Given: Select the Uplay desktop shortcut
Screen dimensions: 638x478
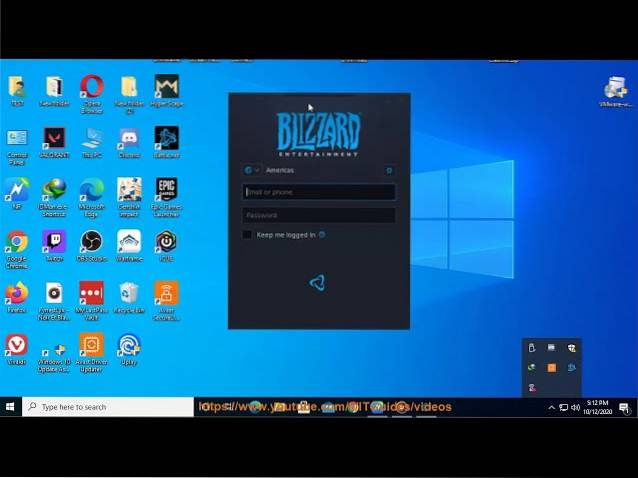Looking at the screenshot, I should pos(129,346).
